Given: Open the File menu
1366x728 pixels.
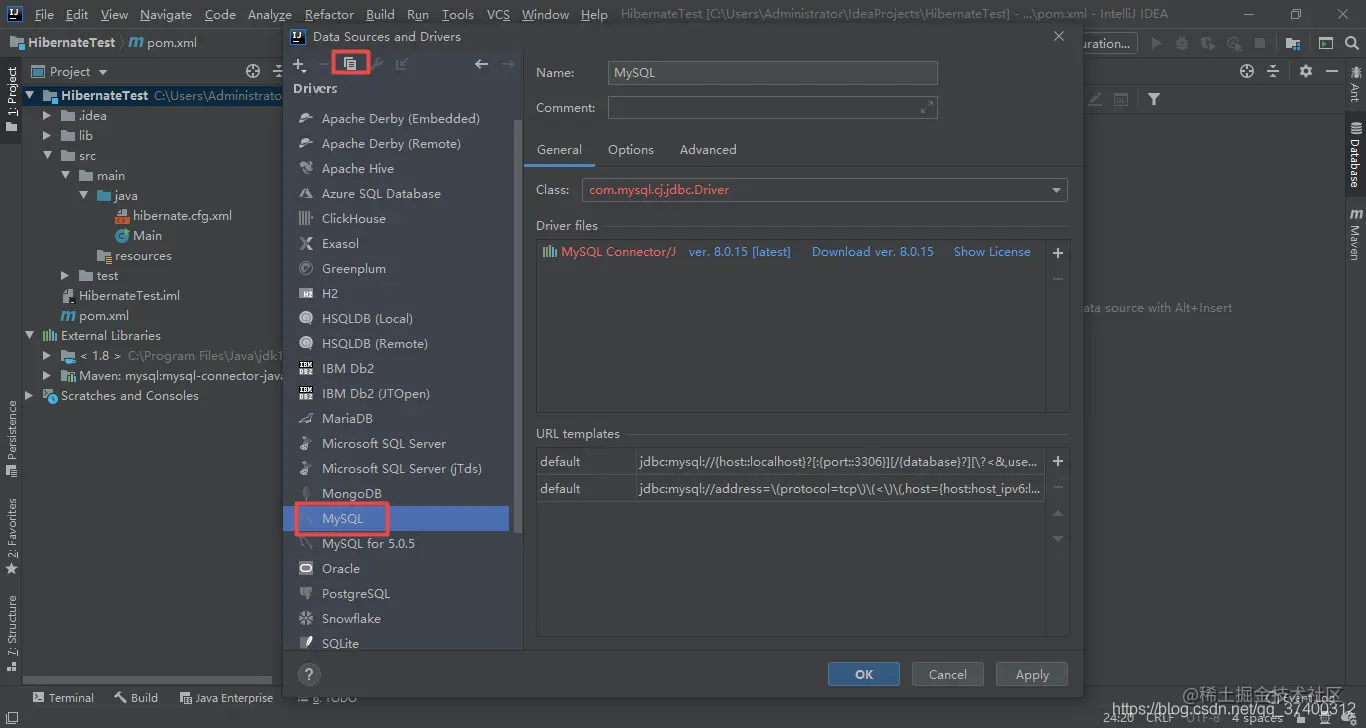Looking at the screenshot, I should [x=44, y=14].
